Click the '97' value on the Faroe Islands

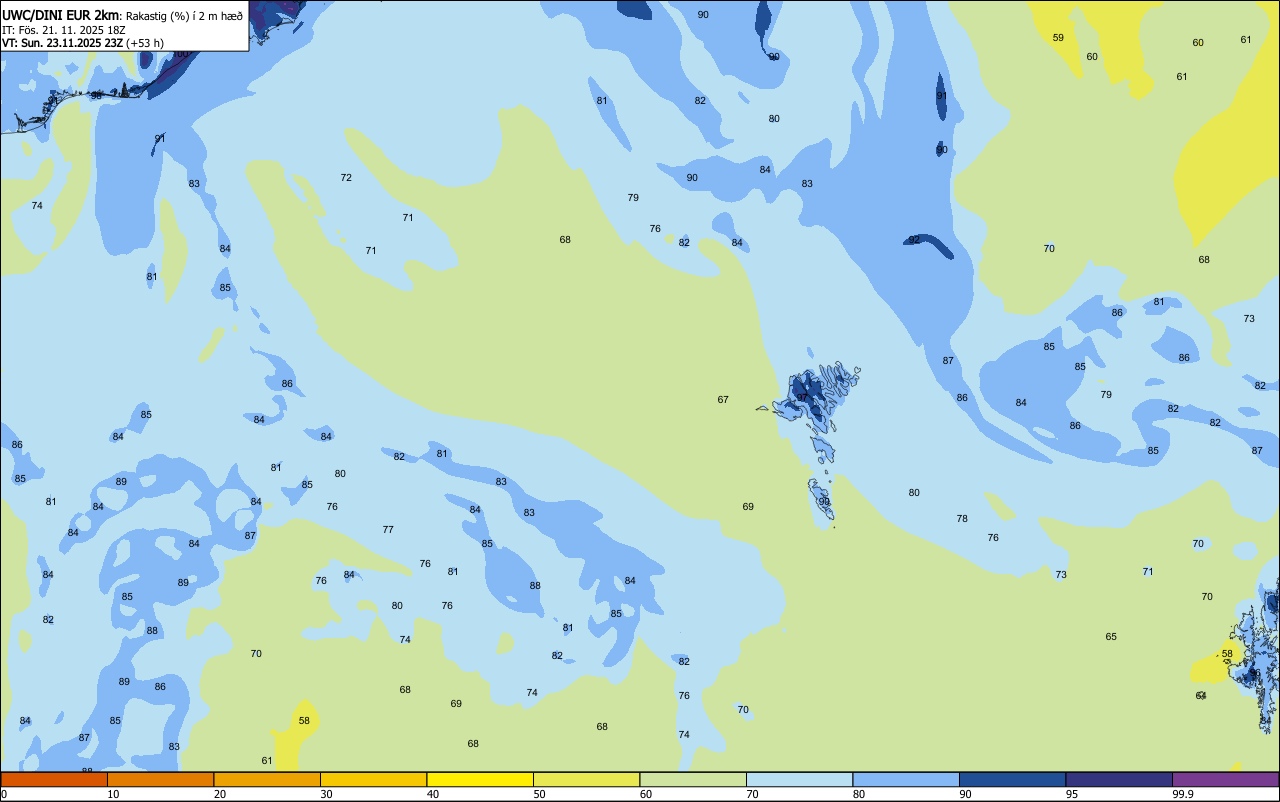(x=802, y=397)
